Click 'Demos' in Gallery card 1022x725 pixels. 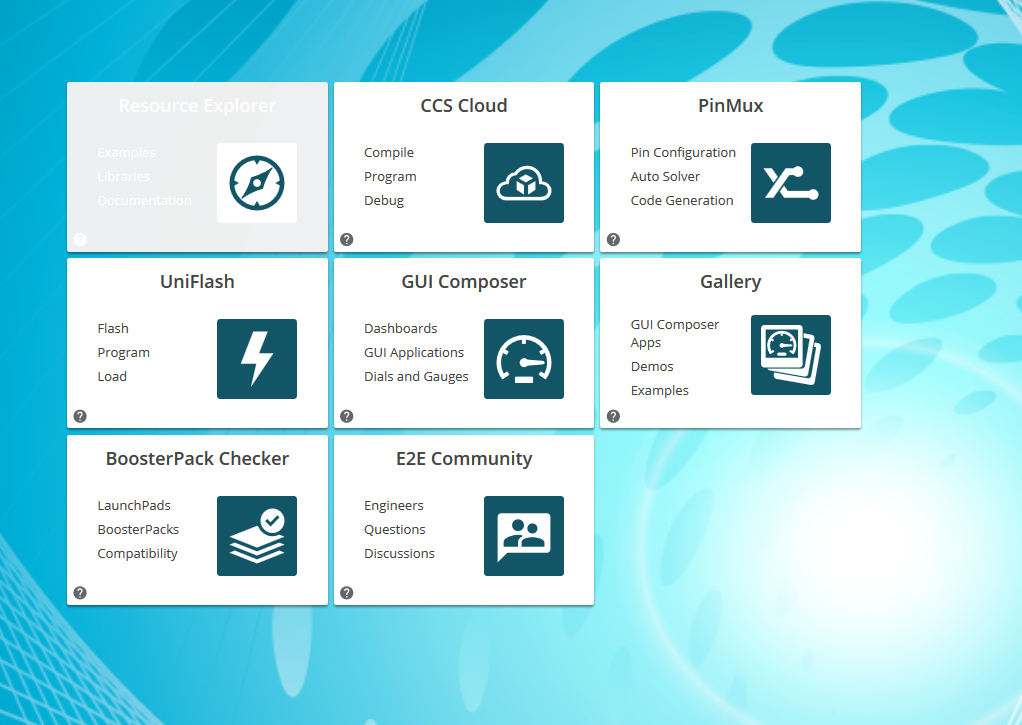click(652, 366)
